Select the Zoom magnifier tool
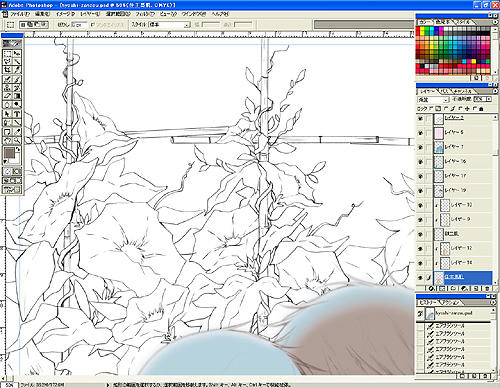This screenshot has width=500, height=388. (17, 140)
